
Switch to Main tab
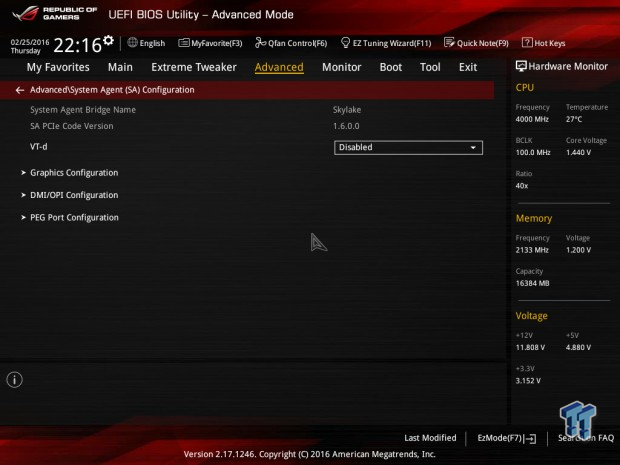click(120, 67)
